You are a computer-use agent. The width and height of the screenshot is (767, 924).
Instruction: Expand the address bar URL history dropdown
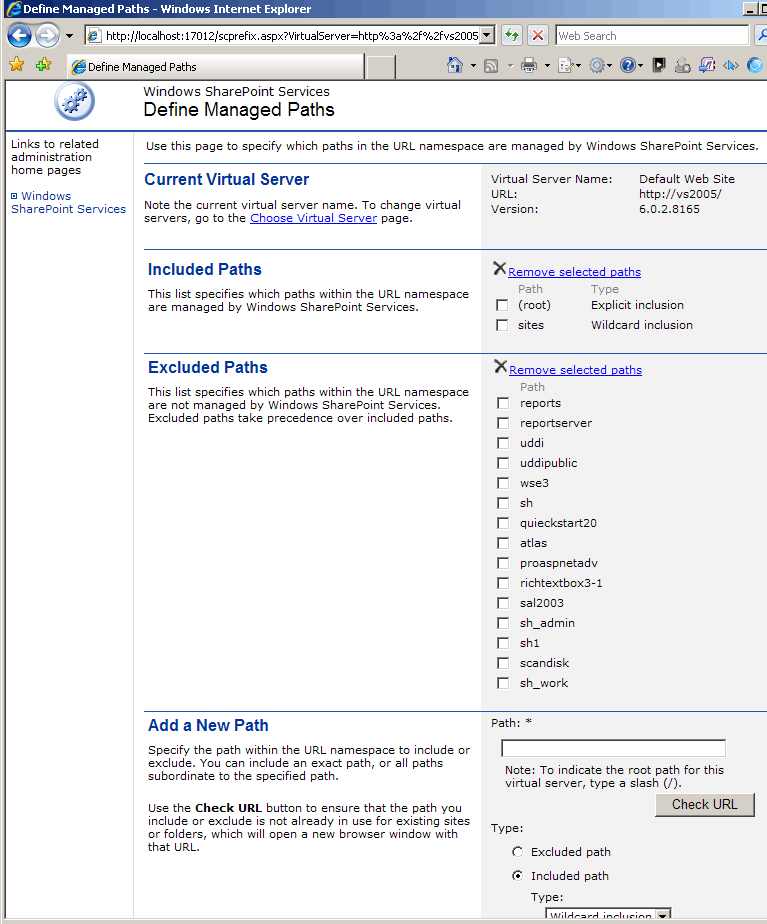click(x=487, y=35)
